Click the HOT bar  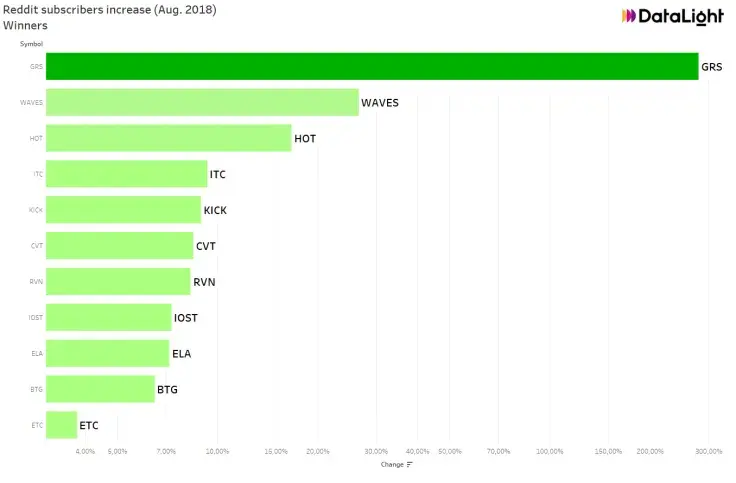(168, 138)
